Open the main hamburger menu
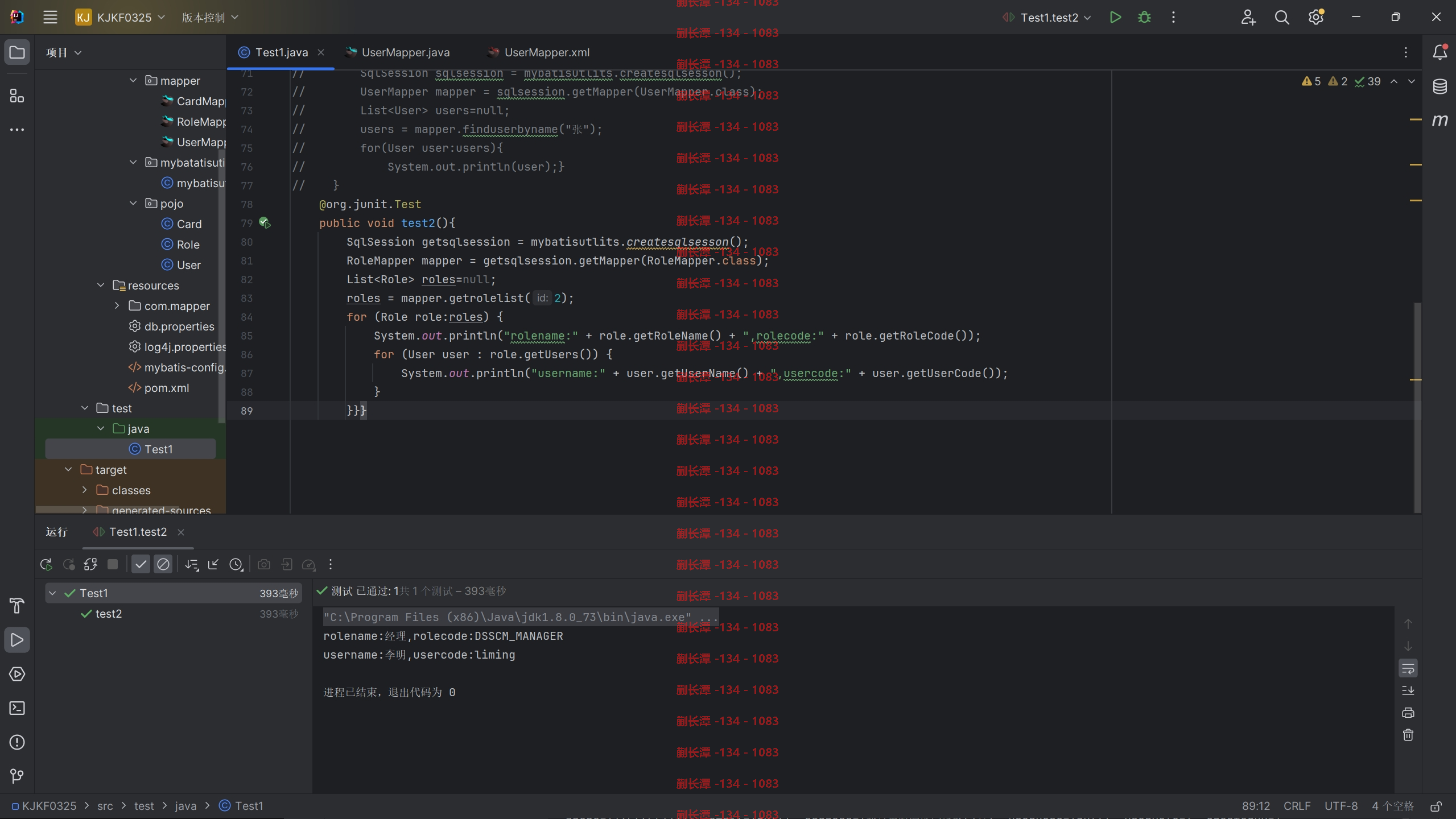This screenshot has width=1456, height=819. (x=50, y=17)
